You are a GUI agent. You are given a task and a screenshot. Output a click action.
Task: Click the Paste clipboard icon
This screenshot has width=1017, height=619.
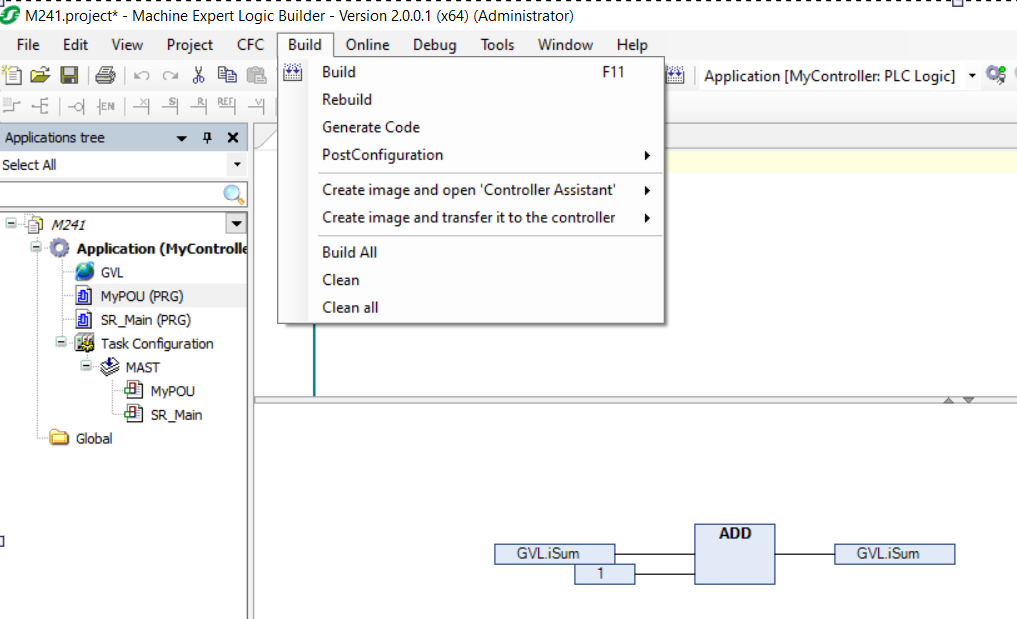tap(256, 75)
